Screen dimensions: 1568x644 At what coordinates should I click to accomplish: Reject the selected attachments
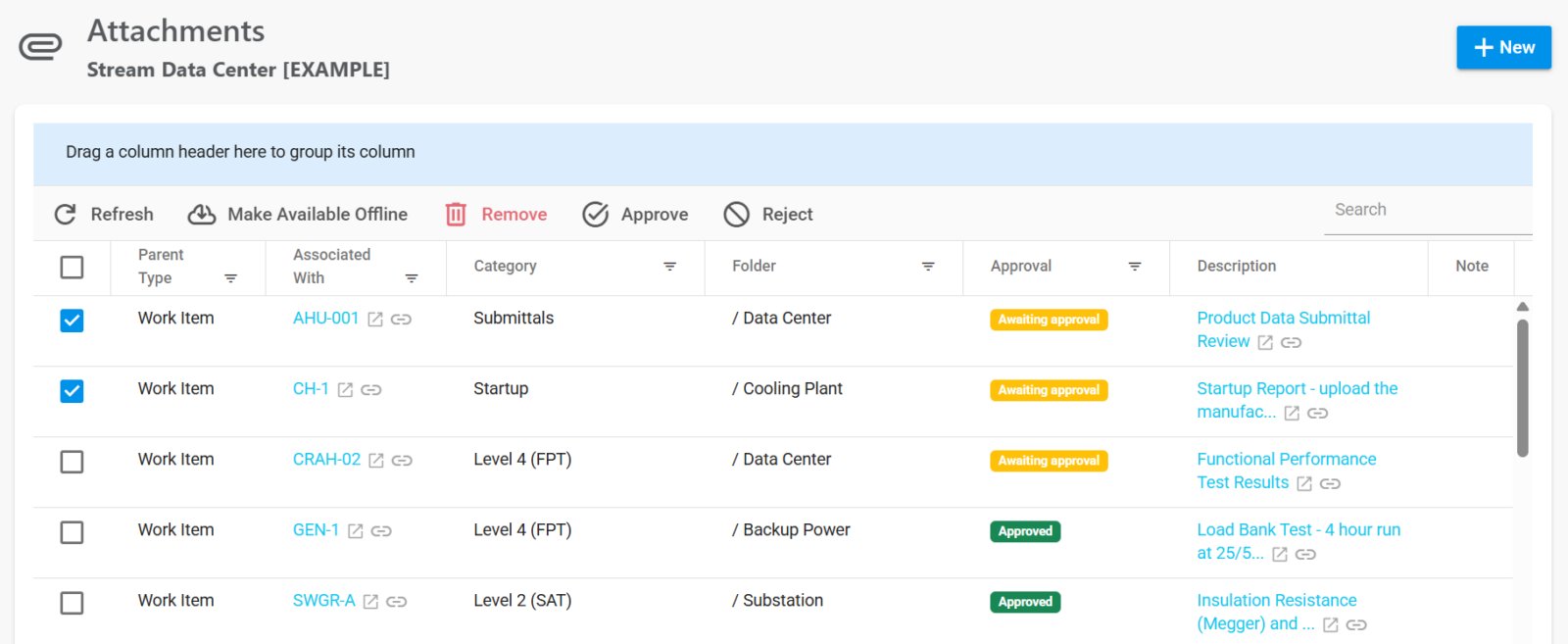pos(768,215)
